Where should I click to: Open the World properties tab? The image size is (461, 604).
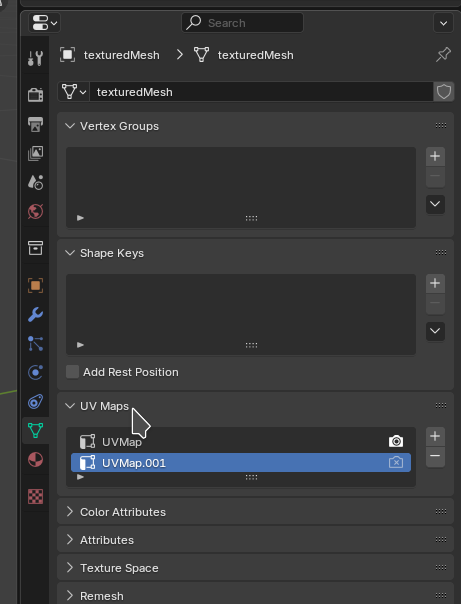pyautogui.click(x=35, y=211)
